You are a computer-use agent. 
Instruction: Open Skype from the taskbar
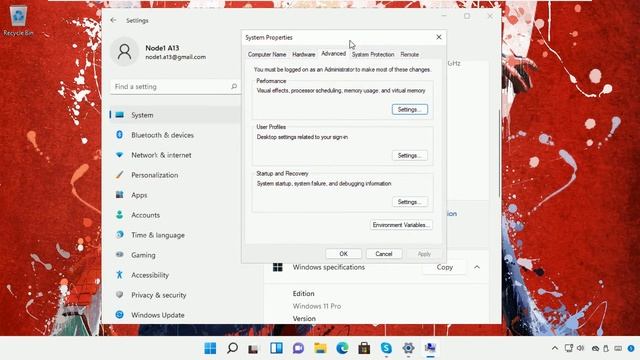pyautogui.click(x=386, y=348)
